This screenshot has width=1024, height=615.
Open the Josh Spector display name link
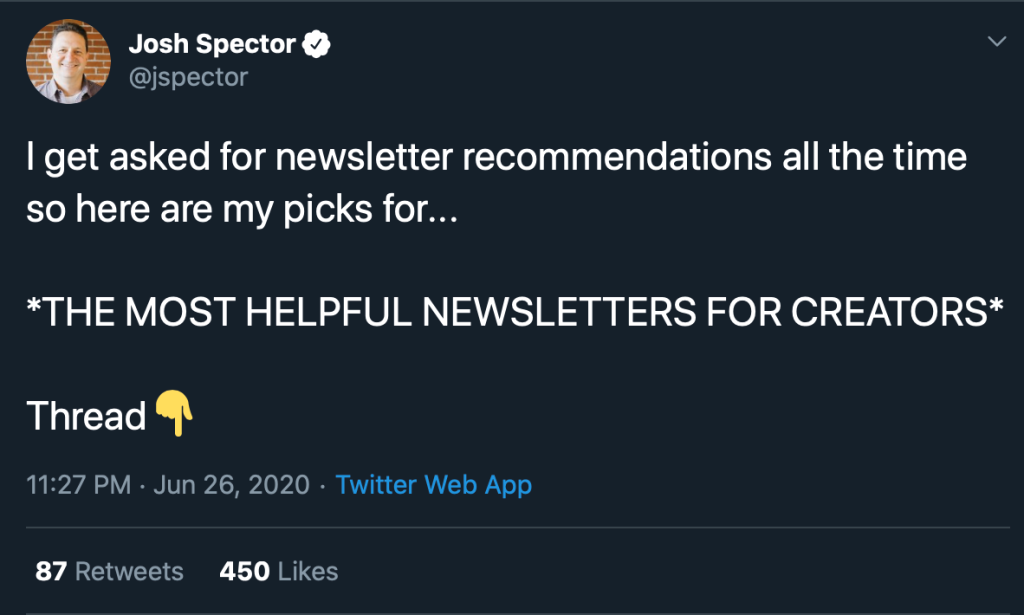pos(212,44)
